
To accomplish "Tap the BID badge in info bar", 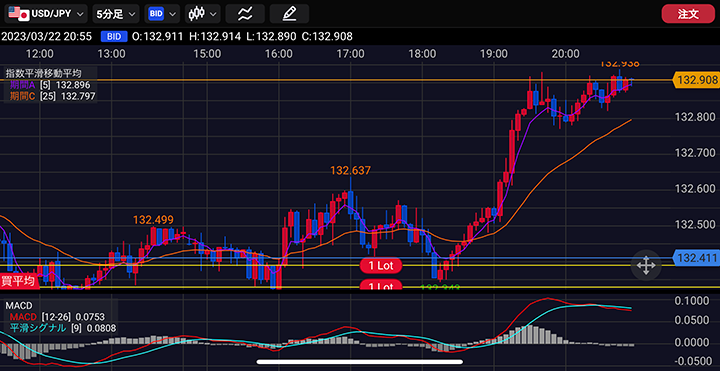I will pyautogui.click(x=113, y=37).
